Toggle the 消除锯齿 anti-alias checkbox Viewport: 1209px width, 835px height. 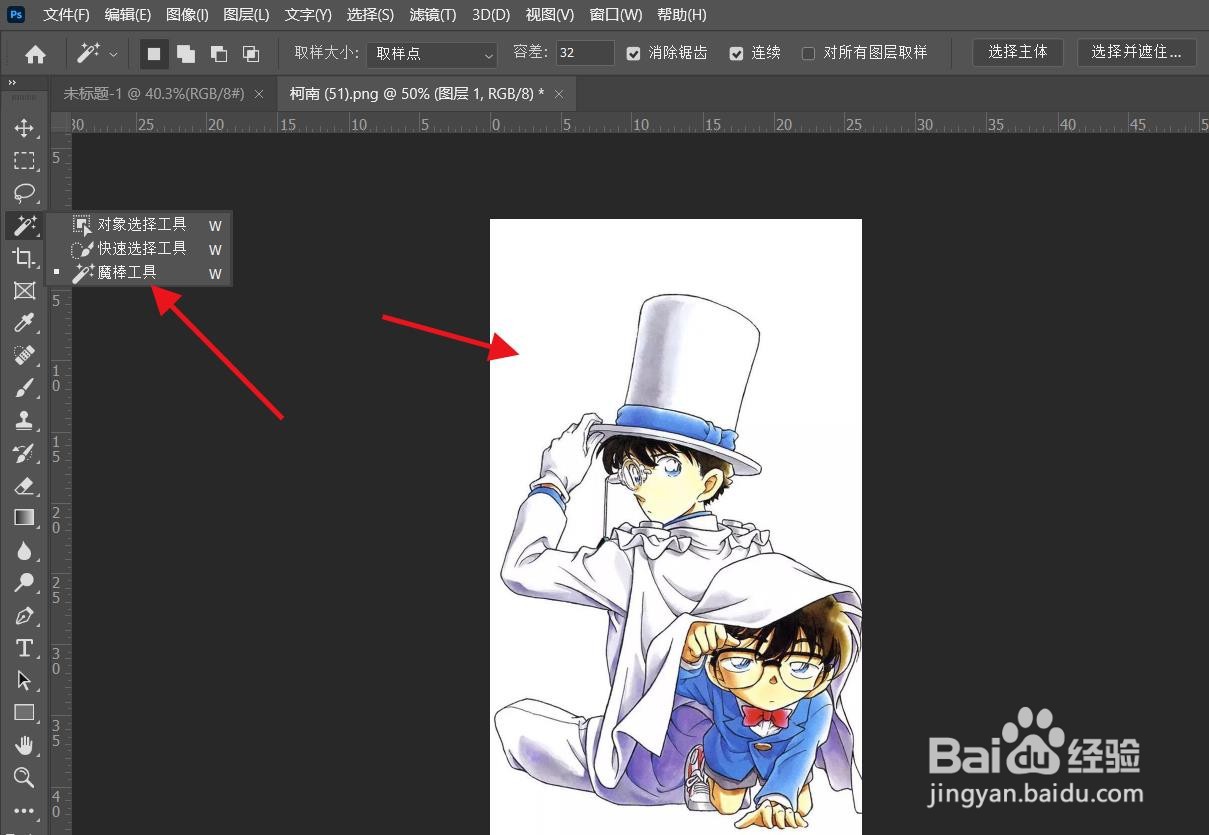click(x=633, y=53)
